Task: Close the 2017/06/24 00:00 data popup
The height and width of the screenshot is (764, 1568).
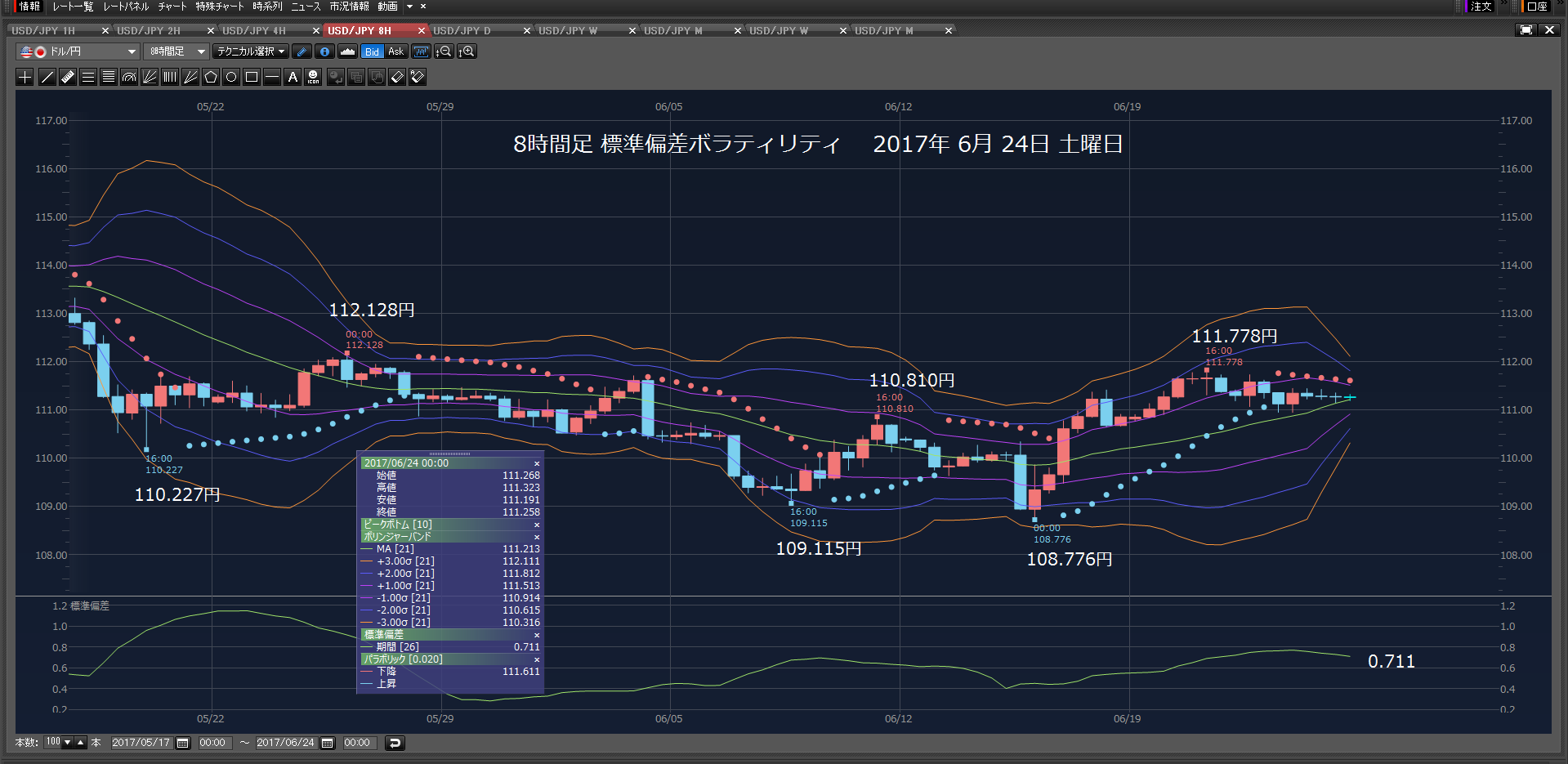Action: click(537, 463)
